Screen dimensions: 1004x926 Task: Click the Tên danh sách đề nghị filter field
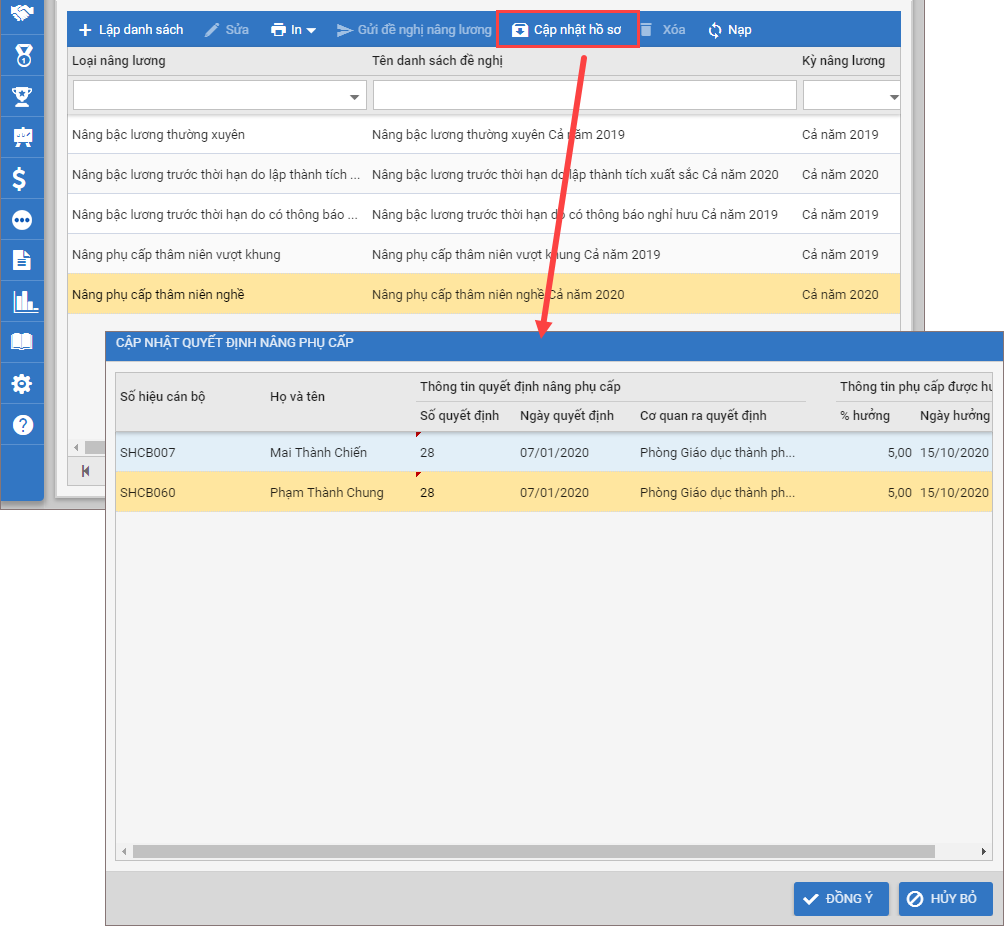[x=584, y=96]
